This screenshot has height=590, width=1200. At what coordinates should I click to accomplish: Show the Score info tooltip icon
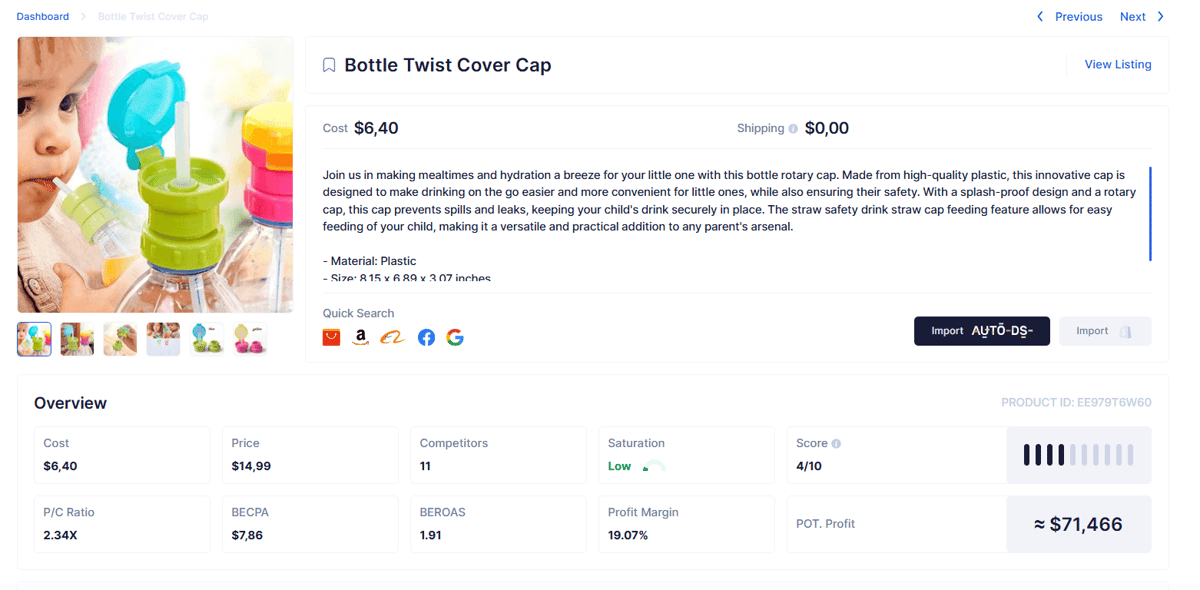click(x=836, y=443)
